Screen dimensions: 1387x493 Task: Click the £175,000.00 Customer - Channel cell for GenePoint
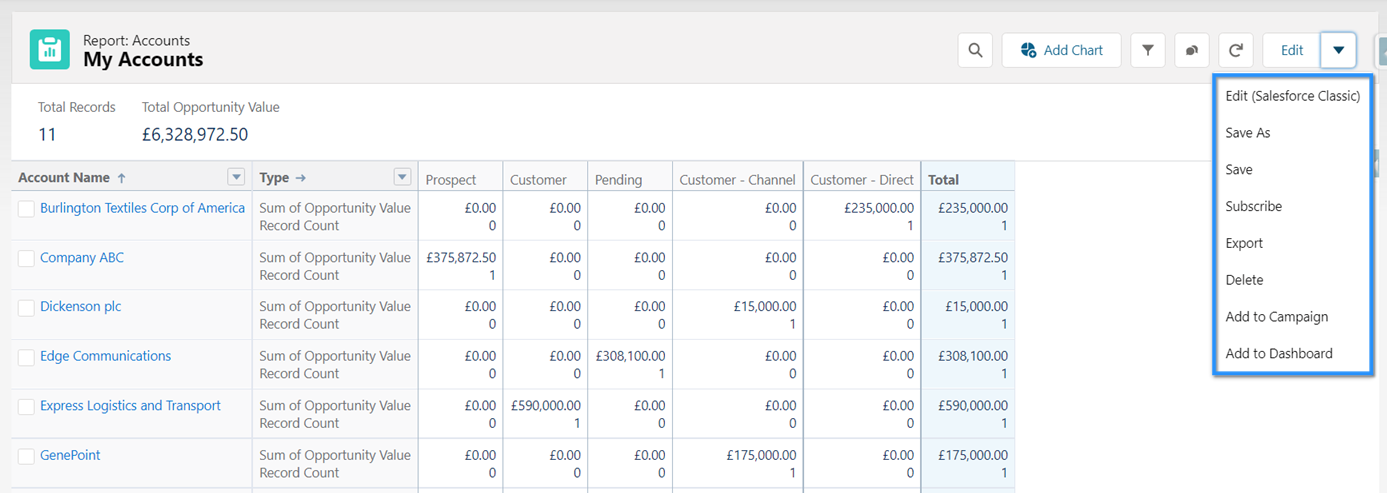762,454
